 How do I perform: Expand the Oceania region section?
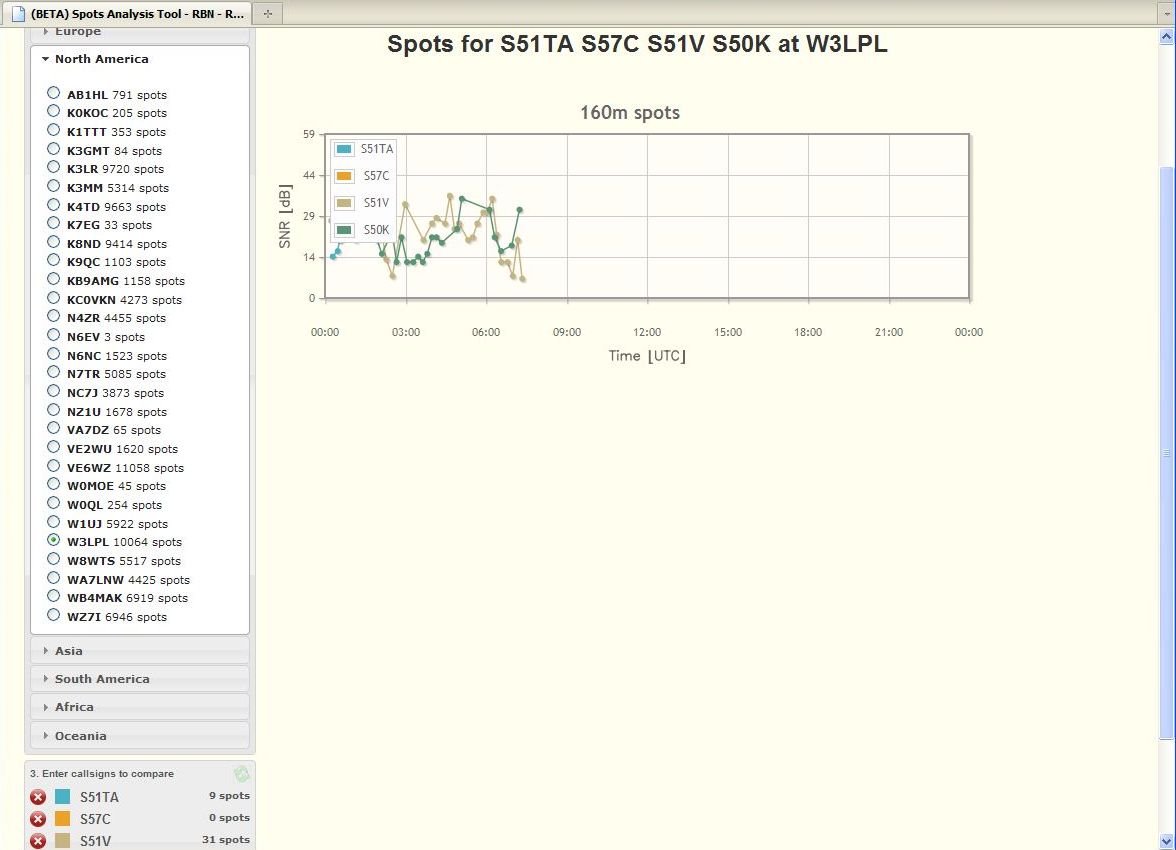(x=80, y=736)
